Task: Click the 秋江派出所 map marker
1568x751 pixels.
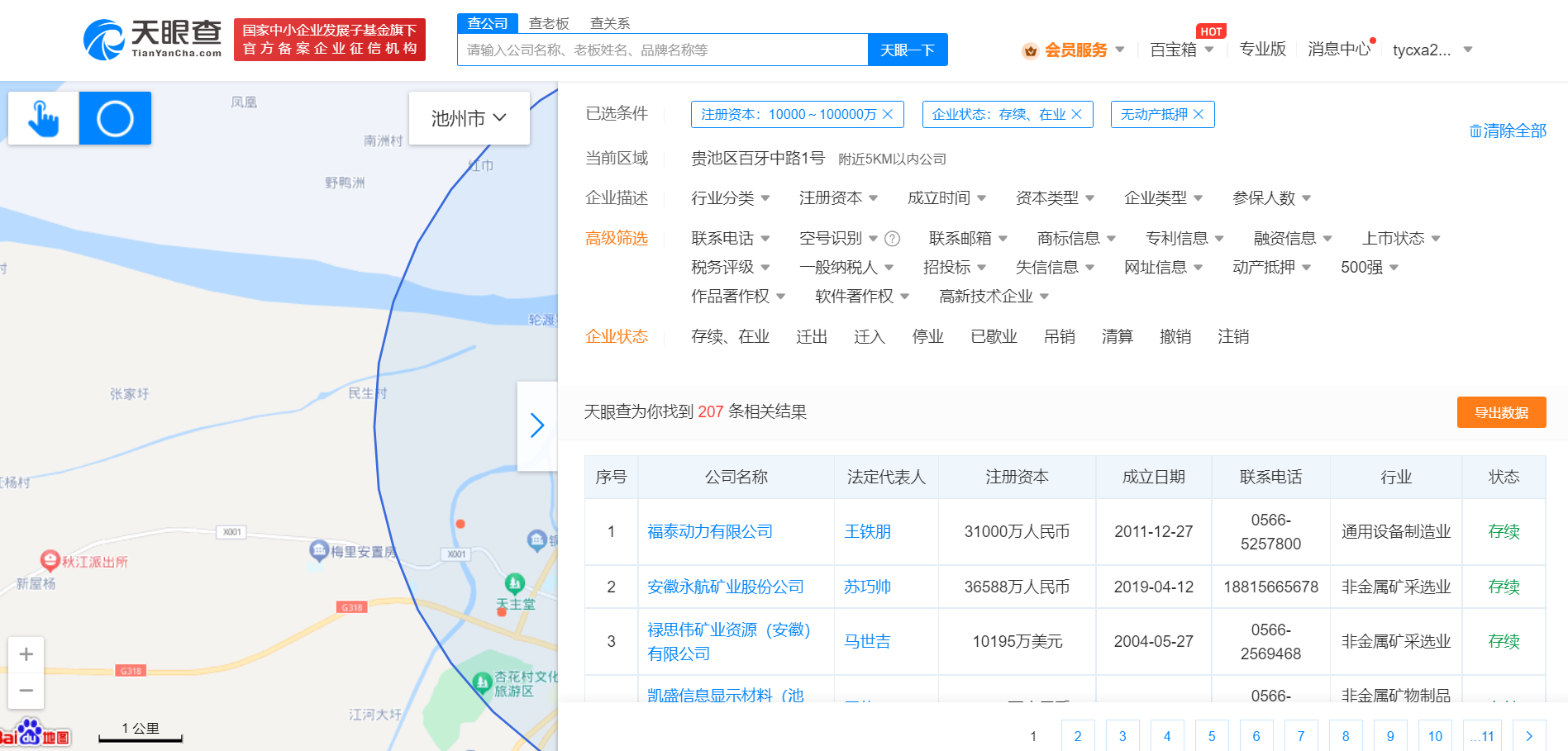Action: pos(50,561)
